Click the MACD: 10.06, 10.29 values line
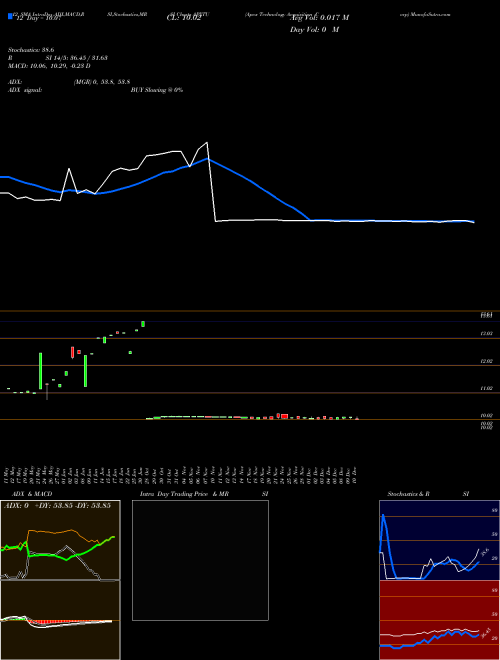This screenshot has width=500, height=660. pyautogui.click(x=49, y=66)
